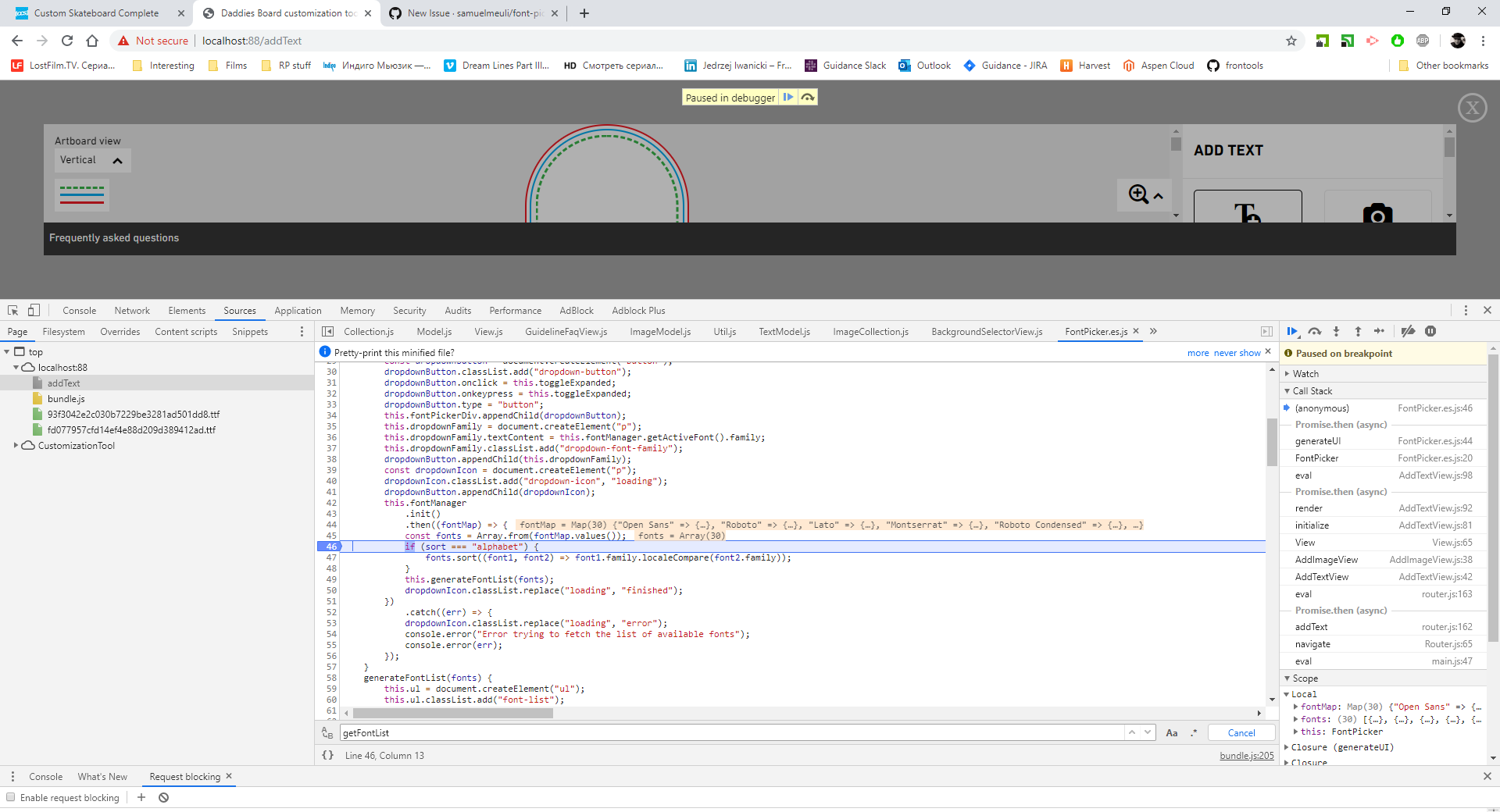Toggle regular expression search option
Image resolution: width=1500 pixels, height=812 pixels.
coord(1194,733)
